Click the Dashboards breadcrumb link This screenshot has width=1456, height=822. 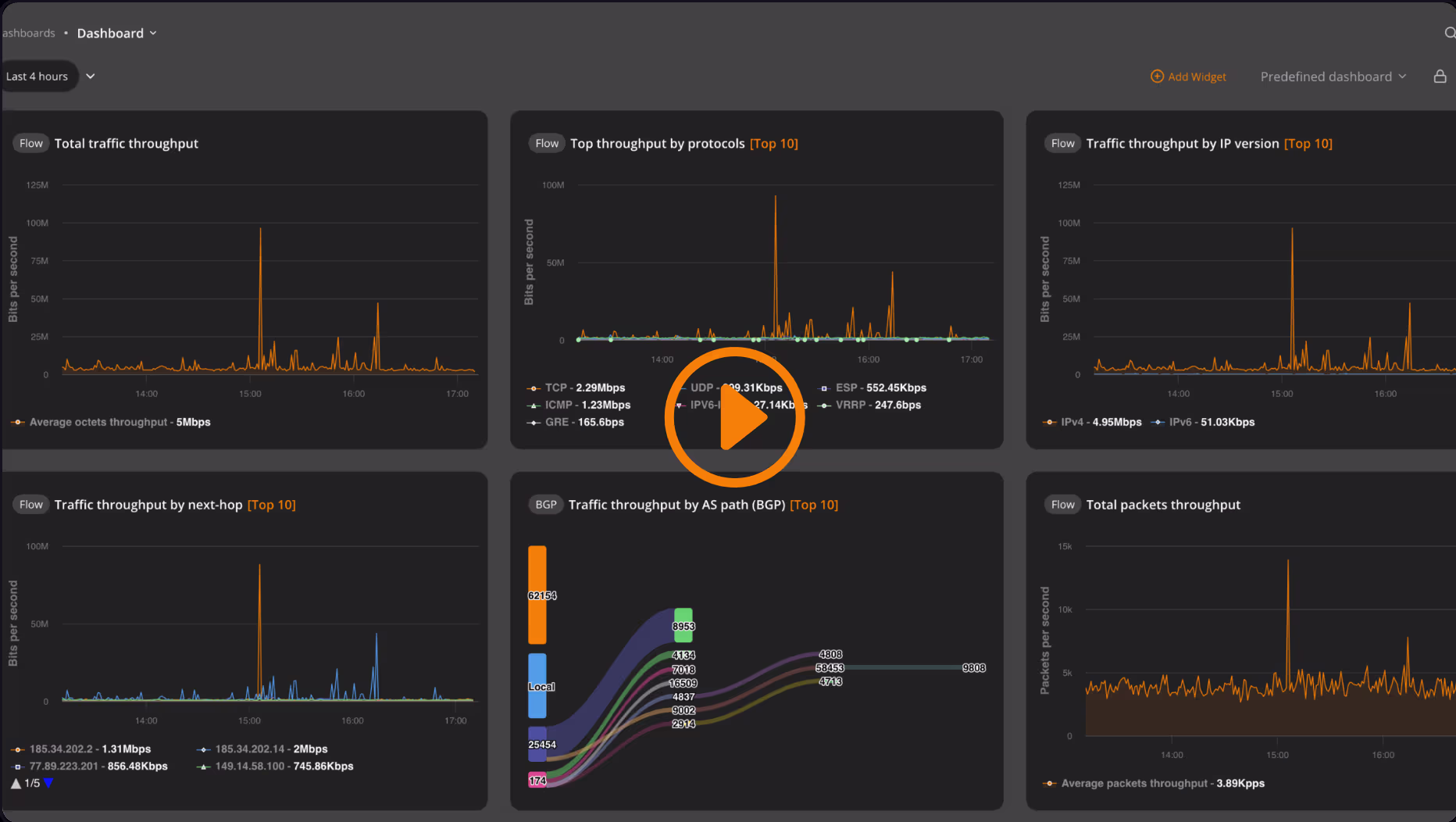28,33
